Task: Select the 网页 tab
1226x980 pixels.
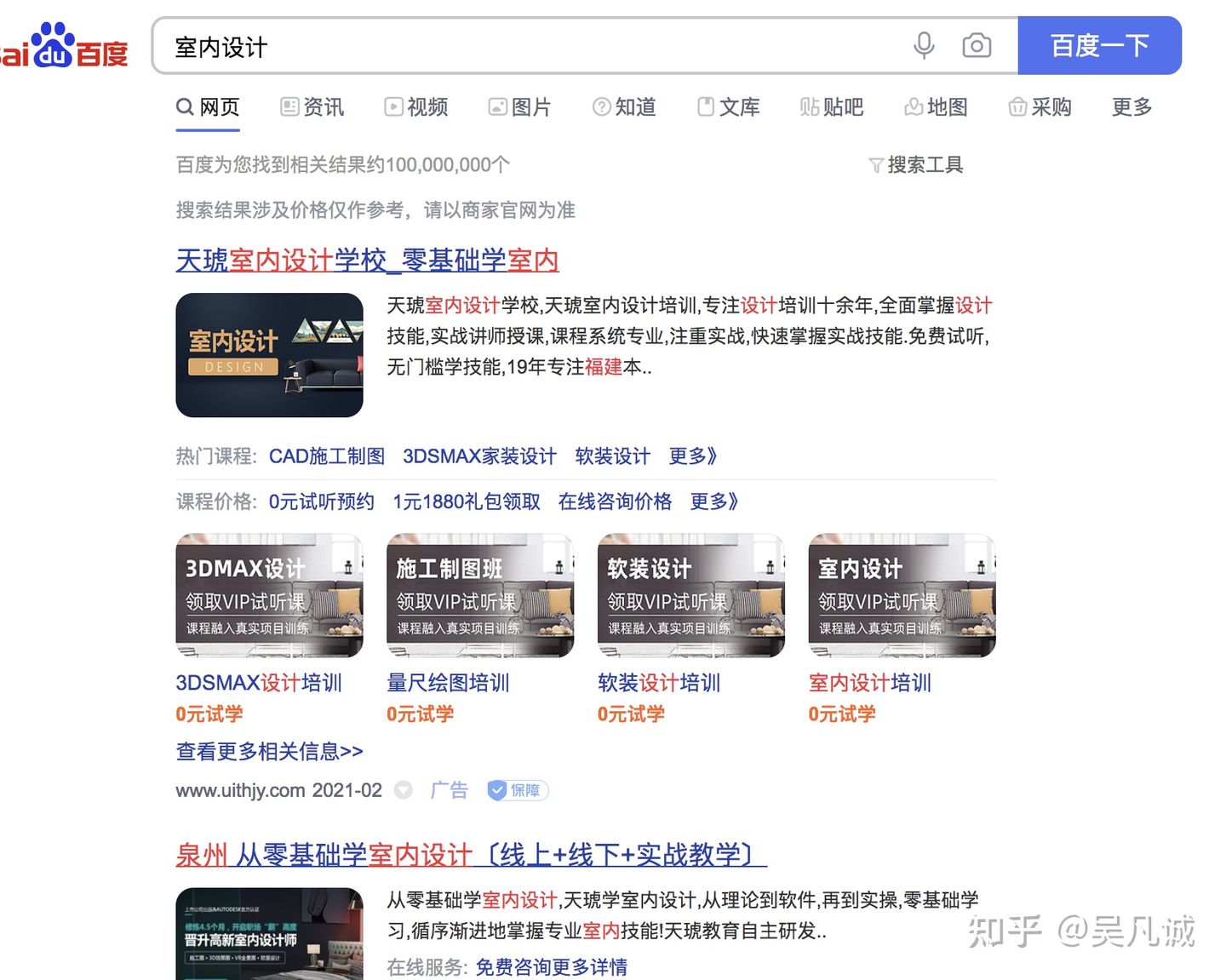Action: pos(208,107)
